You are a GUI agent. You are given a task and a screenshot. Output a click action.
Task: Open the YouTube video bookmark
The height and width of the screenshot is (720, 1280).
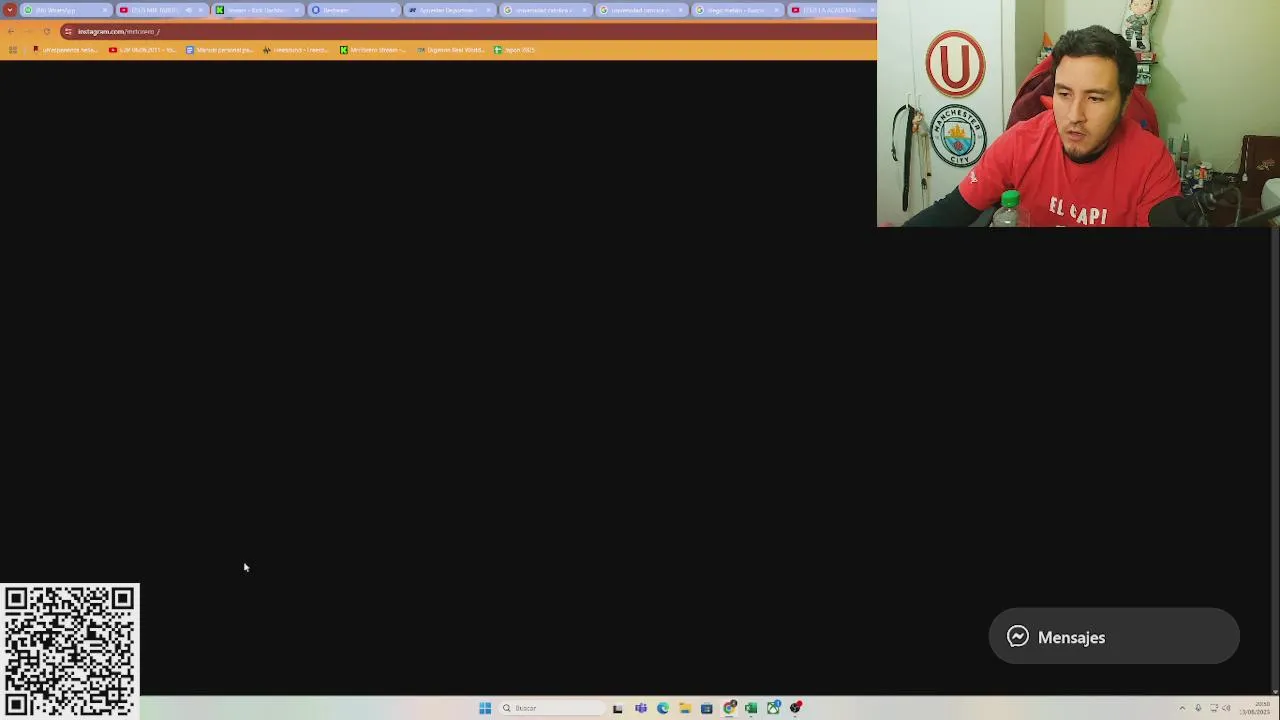pyautogui.click(x=143, y=50)
